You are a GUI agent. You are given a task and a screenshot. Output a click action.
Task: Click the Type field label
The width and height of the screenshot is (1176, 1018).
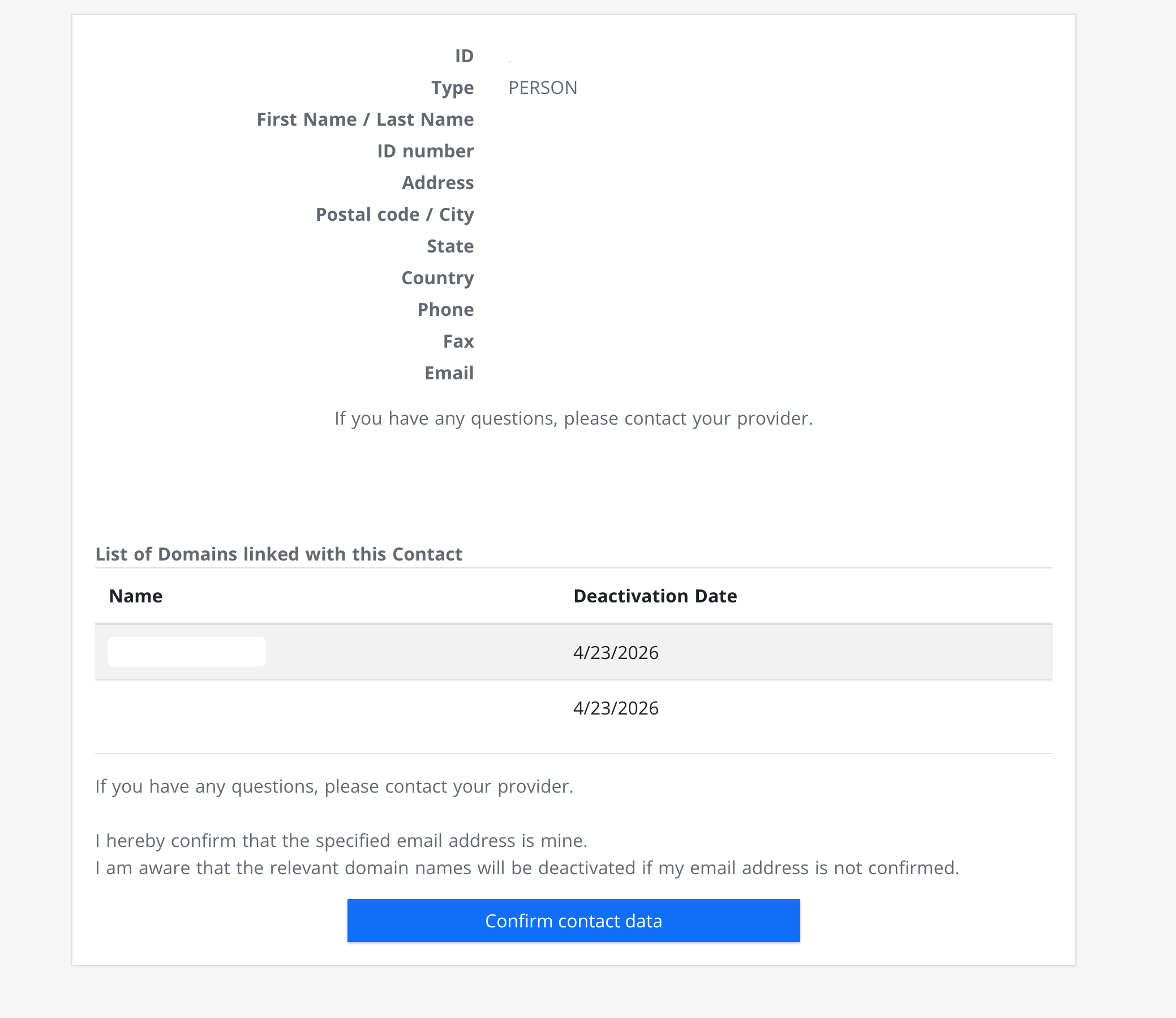(x=453, y=88)
